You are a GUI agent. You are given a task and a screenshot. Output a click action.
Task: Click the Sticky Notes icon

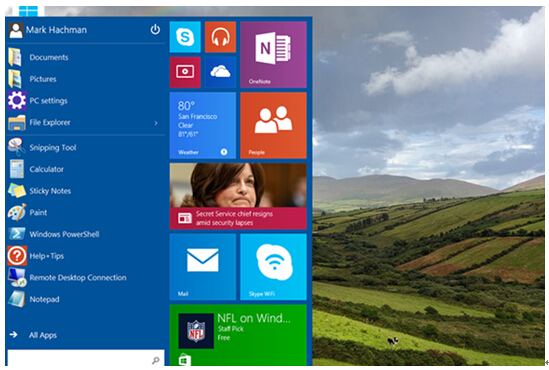[x=17, y=191]
